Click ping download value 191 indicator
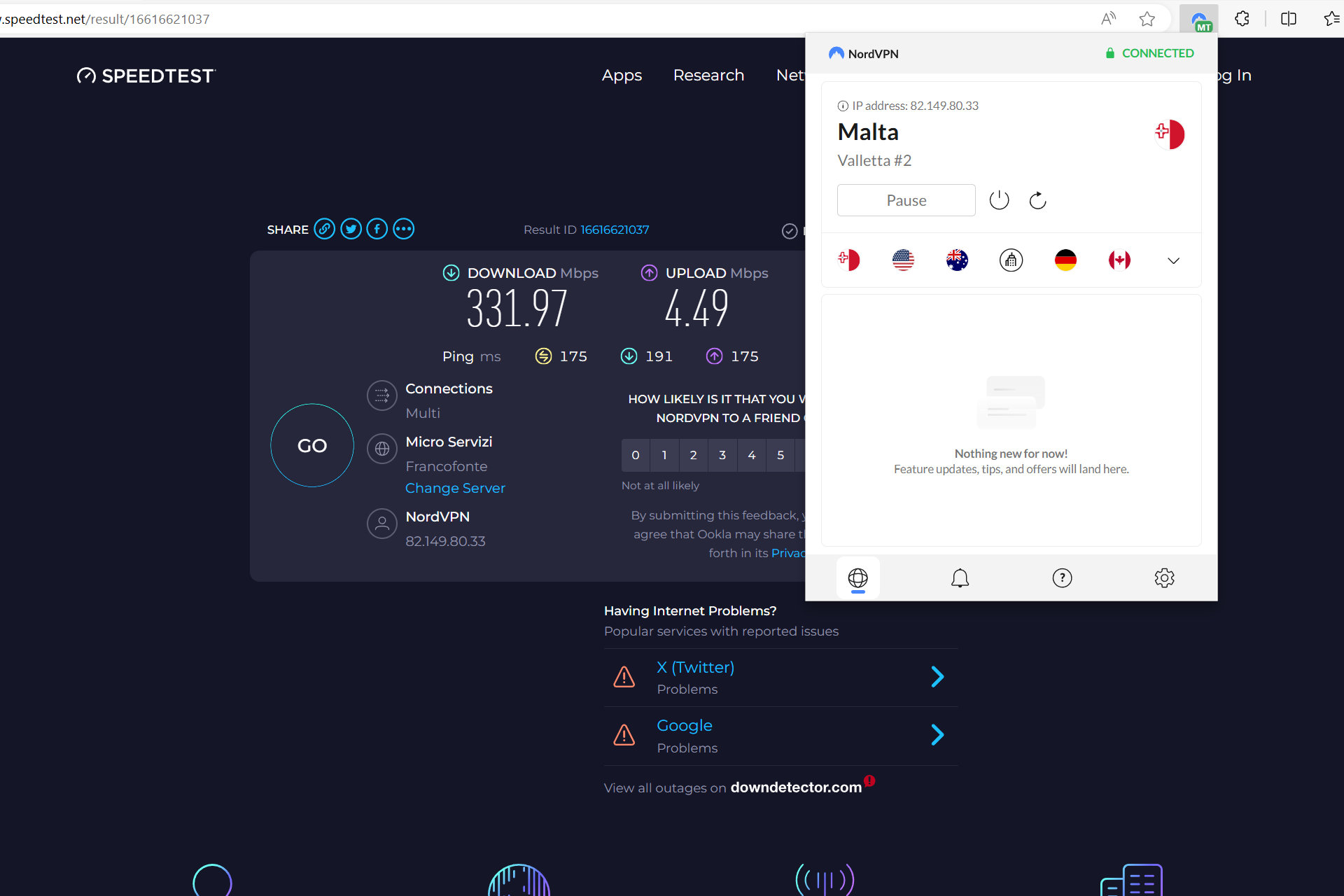Image resolution: width=1344 pixels, height=896 pixels. 648,356
